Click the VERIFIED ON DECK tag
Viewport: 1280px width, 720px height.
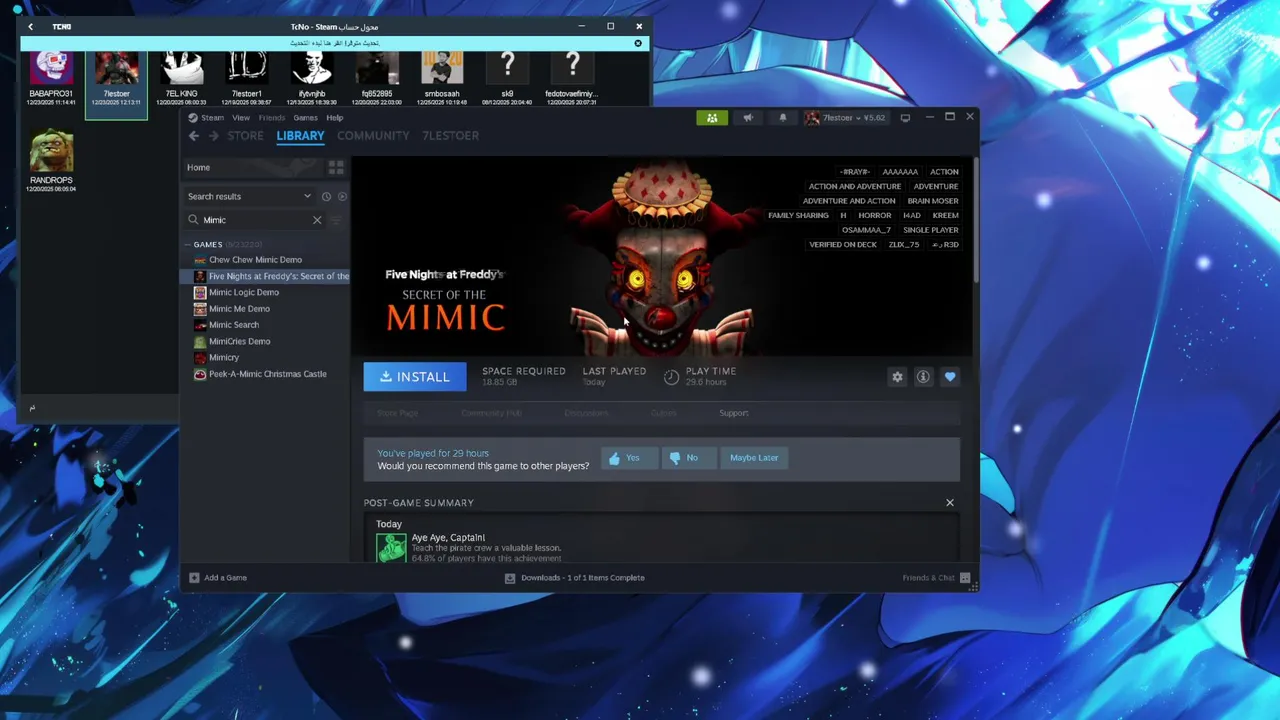tap(843, 244)
